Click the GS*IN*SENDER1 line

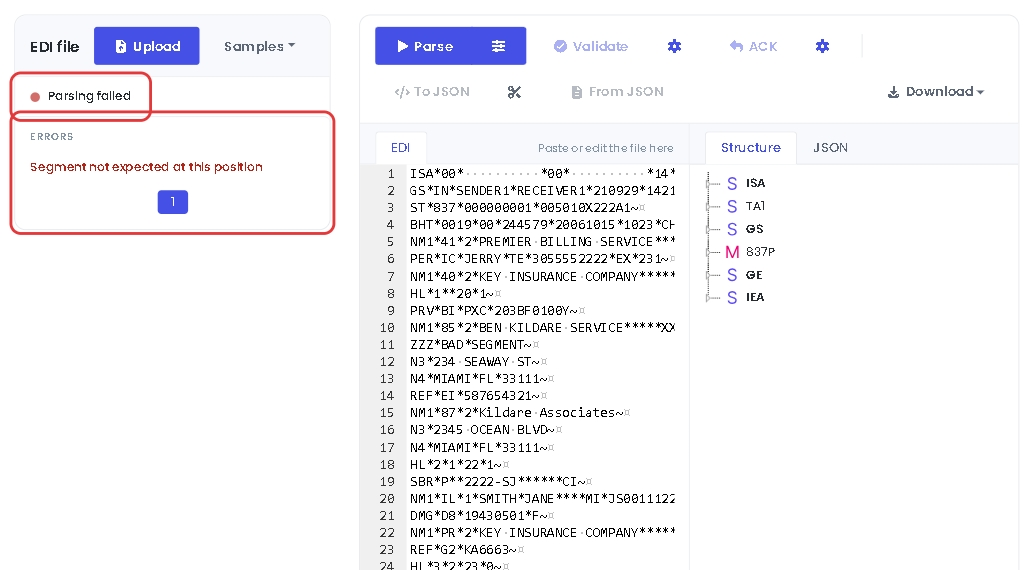(x=542, y=191)
